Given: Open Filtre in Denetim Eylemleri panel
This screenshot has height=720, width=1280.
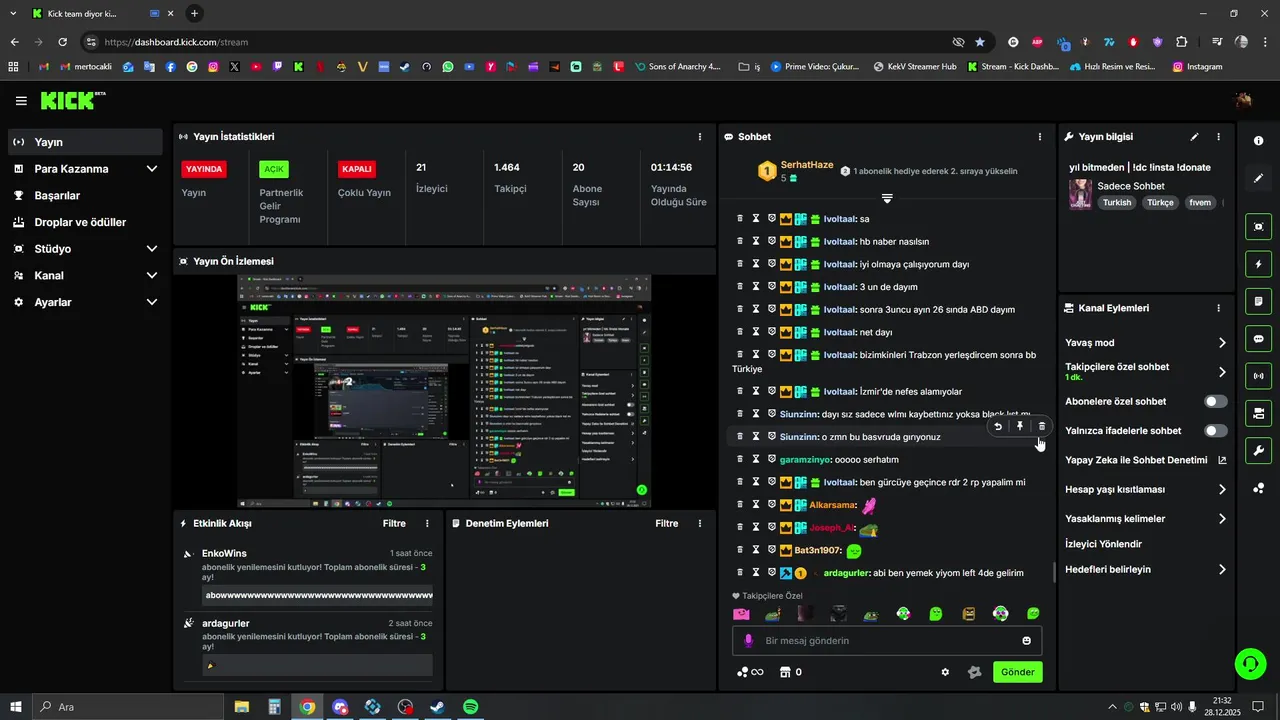Looking at the screenshot, I should click(667, 524).
